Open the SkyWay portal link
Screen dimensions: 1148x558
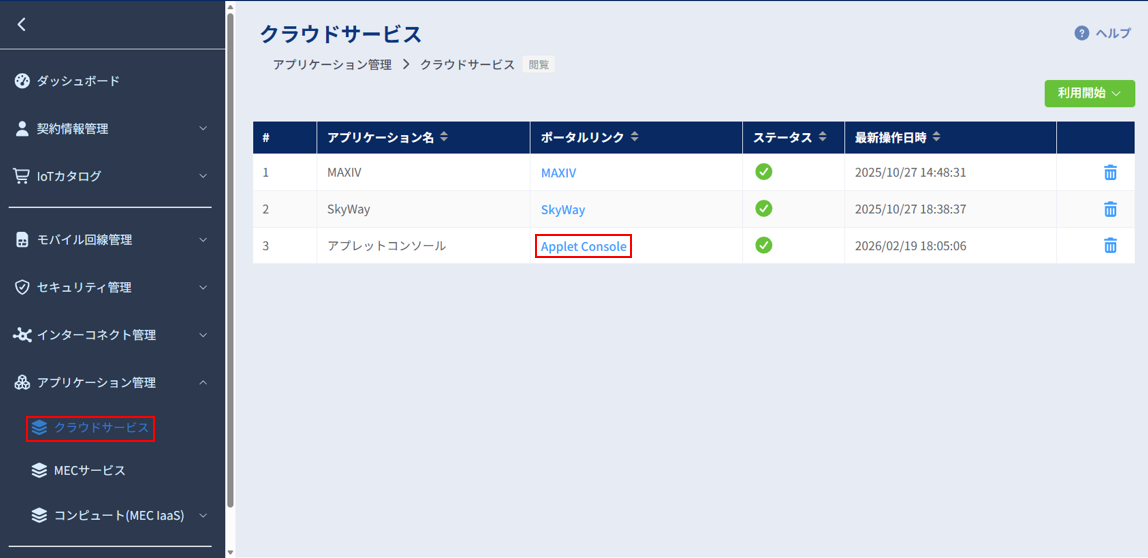[563, 210]
